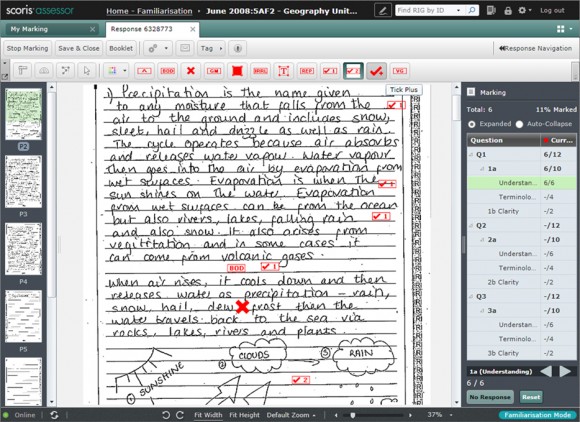Select the Expanded radio option
This screenshot has width=580, height=422.
point(471,124)
